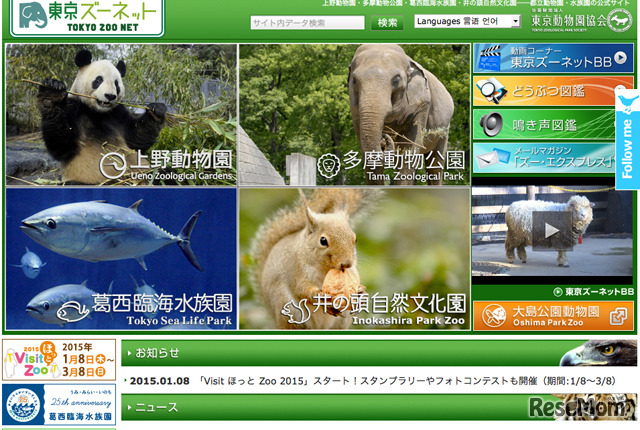The image size is (640, 430).
Task: Open the 葛西臨海水族園 25th anniversary banner
Action: (59, 405)
